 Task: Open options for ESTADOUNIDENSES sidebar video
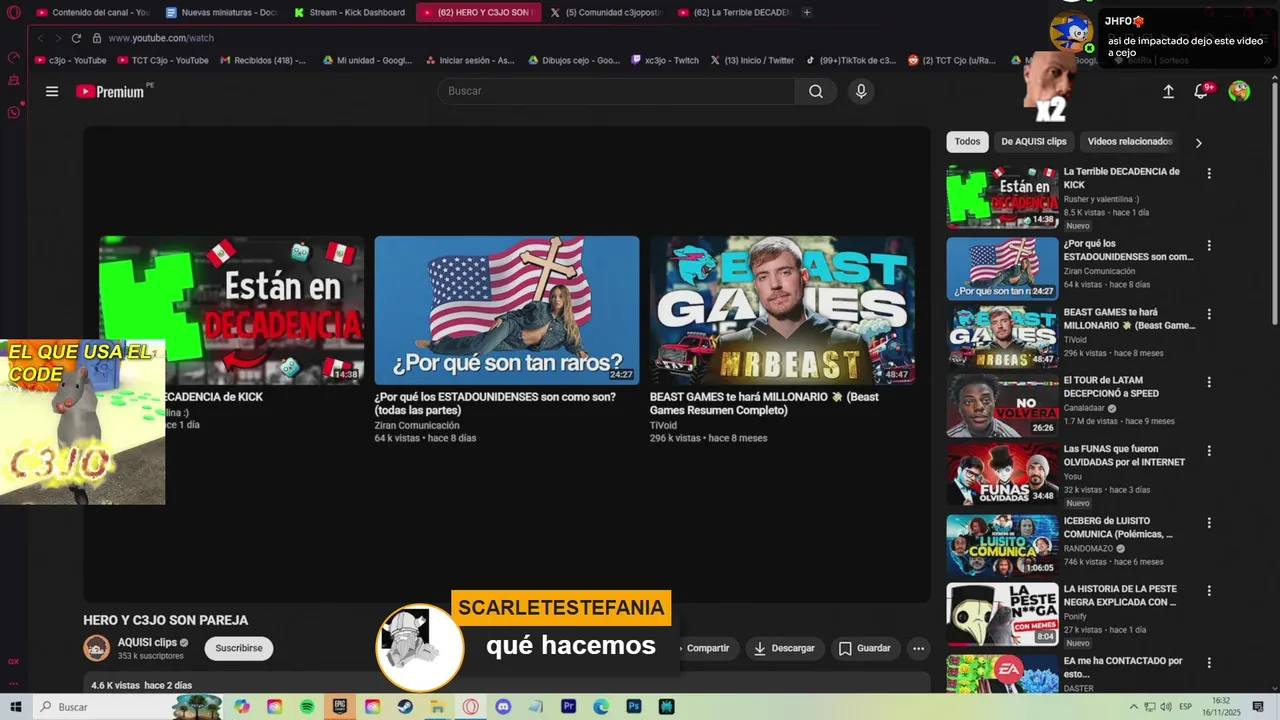pyautogui.click(x=1209, y=245)
